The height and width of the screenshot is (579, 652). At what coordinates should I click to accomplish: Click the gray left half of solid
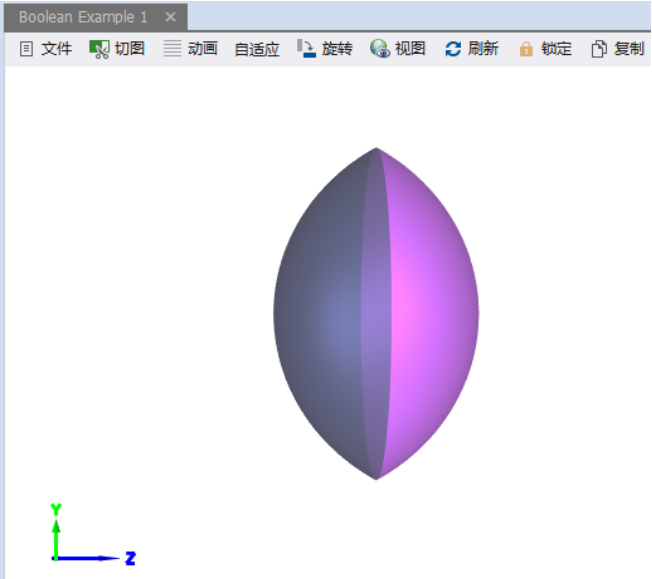(320, 314)
